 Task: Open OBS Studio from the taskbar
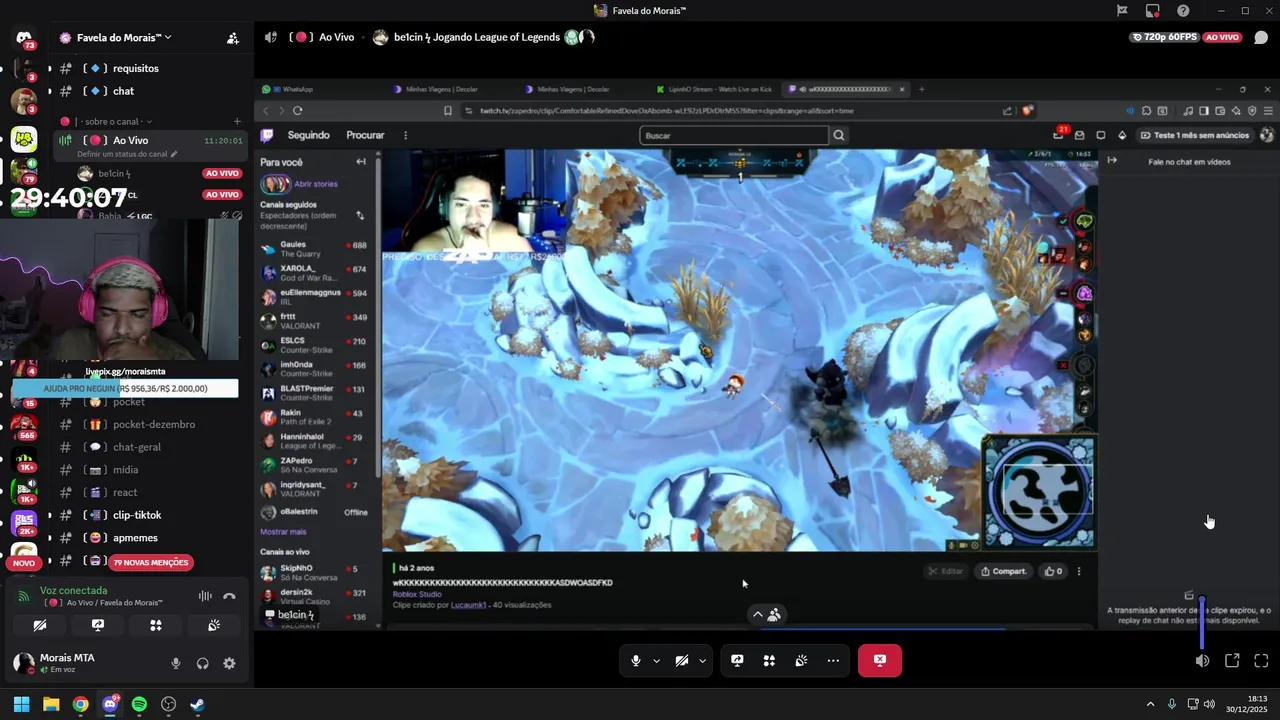pyautogui.click(x=168, y=704)
